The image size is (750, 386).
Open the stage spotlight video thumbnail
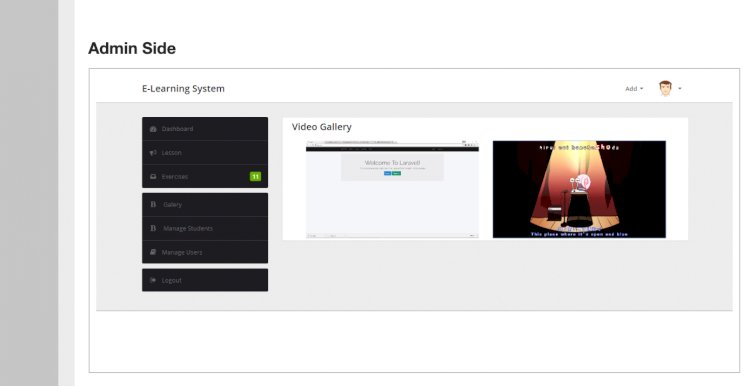click(x=579, y=189)
